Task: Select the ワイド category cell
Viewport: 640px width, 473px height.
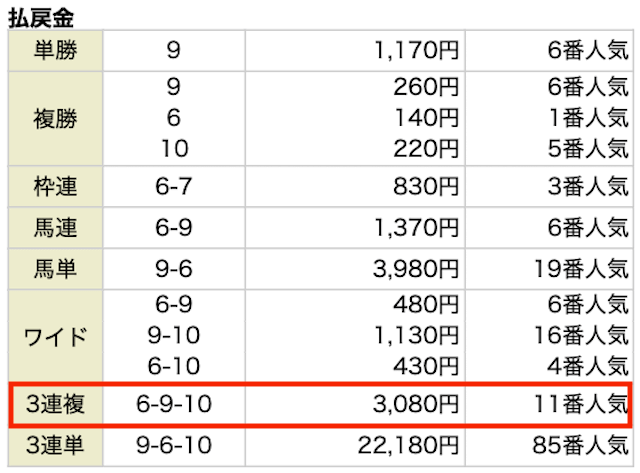Action: [56, 337]
